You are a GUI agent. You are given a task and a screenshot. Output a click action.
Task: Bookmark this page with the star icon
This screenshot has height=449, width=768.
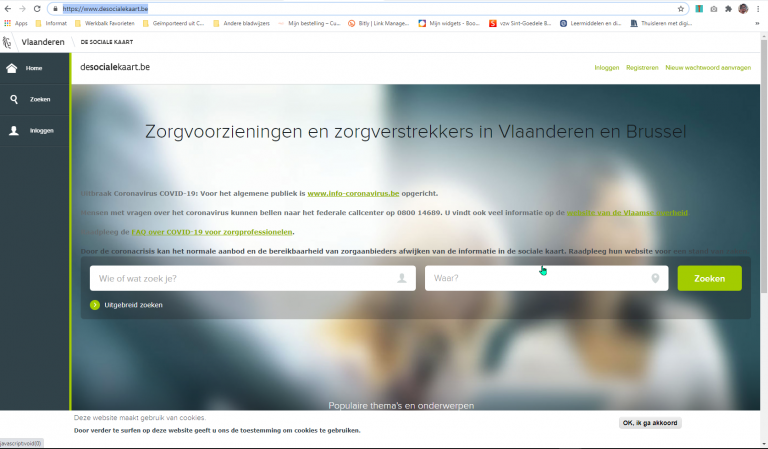click(x=681, y=9)
